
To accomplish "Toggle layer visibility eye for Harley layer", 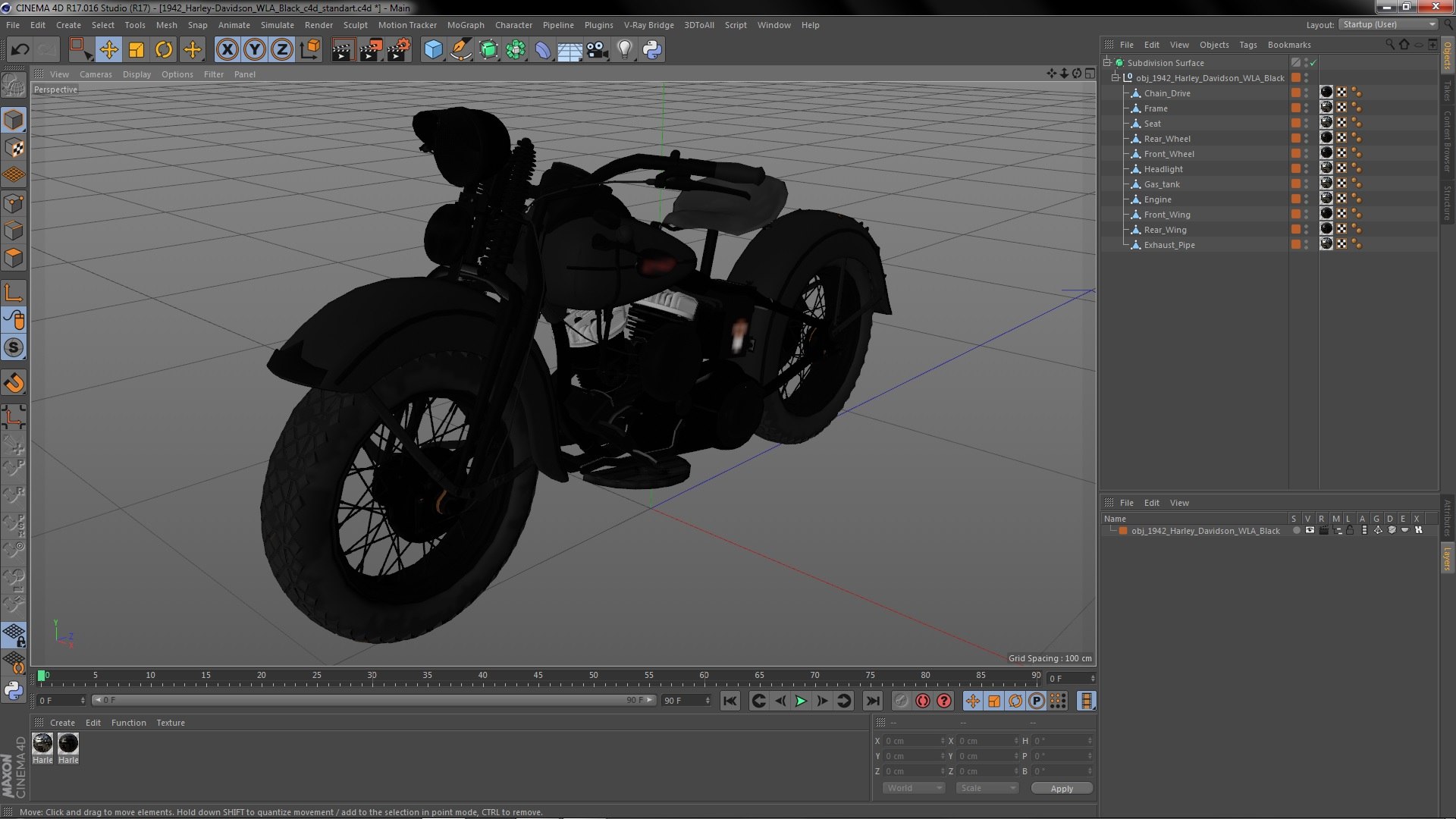I will pyautogui.click(x=1310, y=531).
